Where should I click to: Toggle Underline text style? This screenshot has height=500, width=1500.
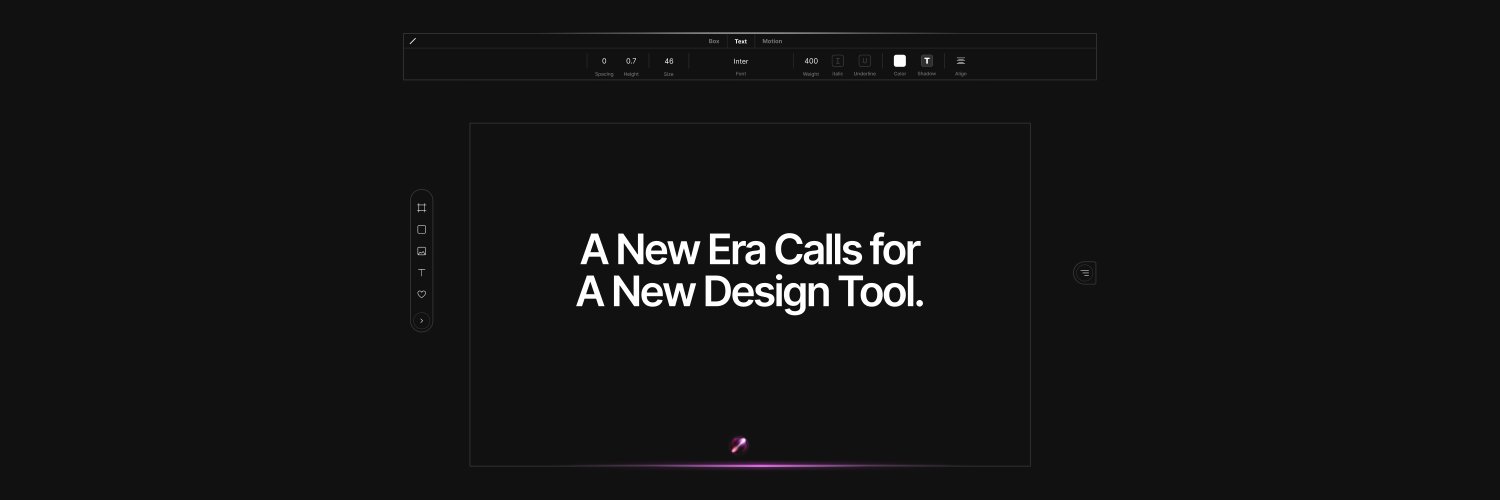point(865,61)
